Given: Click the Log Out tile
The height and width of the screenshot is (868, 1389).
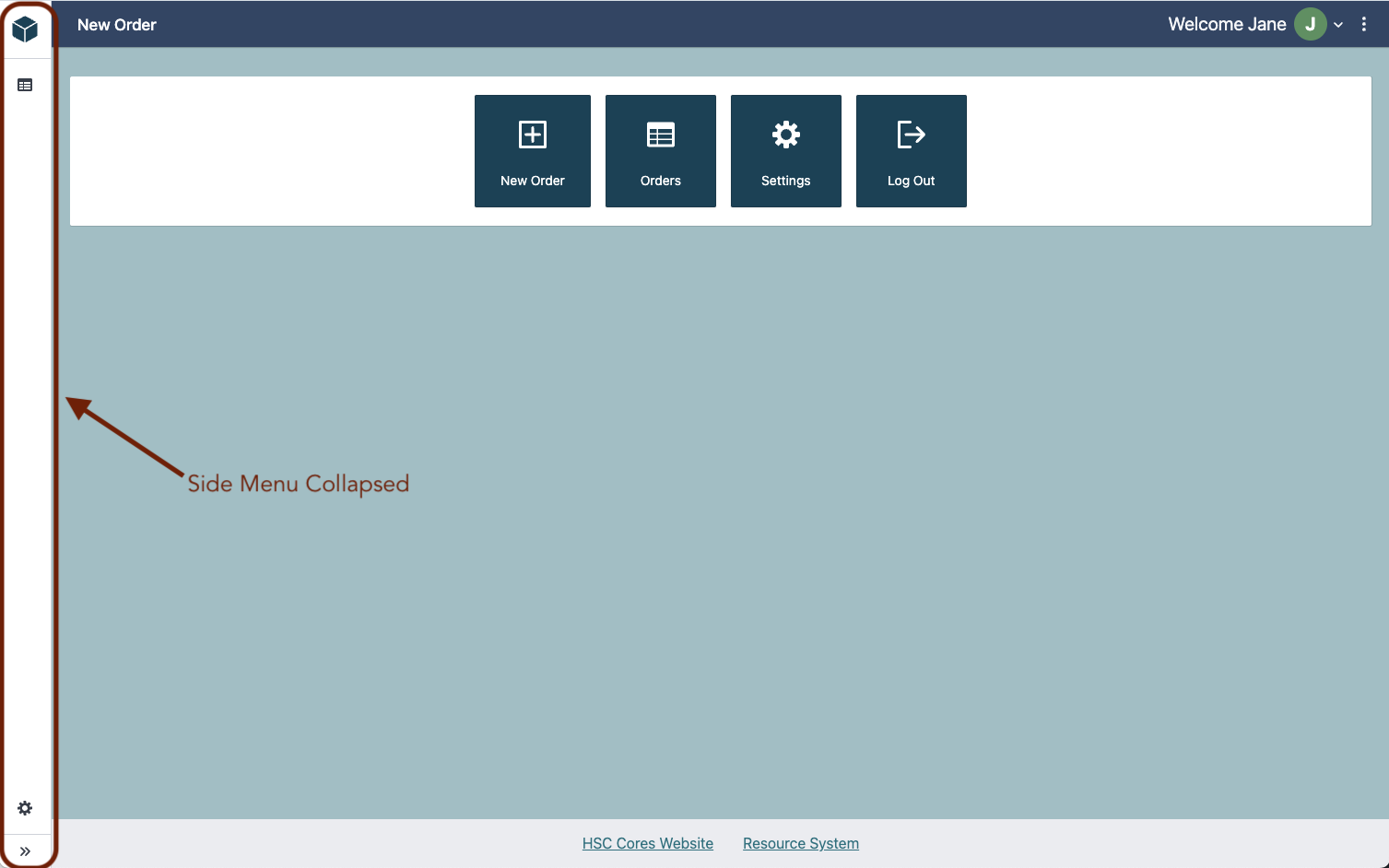Looking at the screenshot, I should click(x=912, y=151).
